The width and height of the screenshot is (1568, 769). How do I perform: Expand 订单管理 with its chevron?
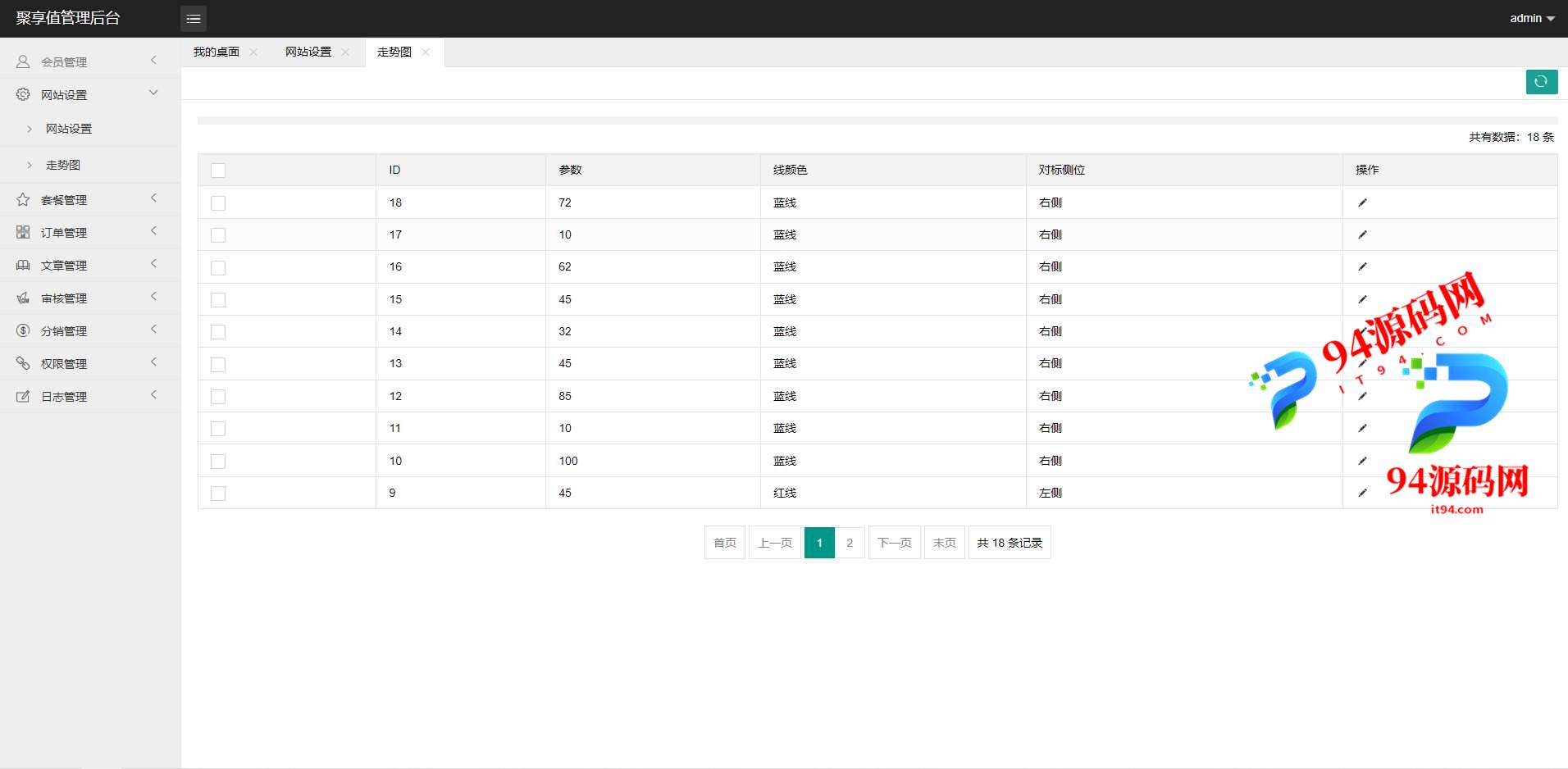coord(153,231)
